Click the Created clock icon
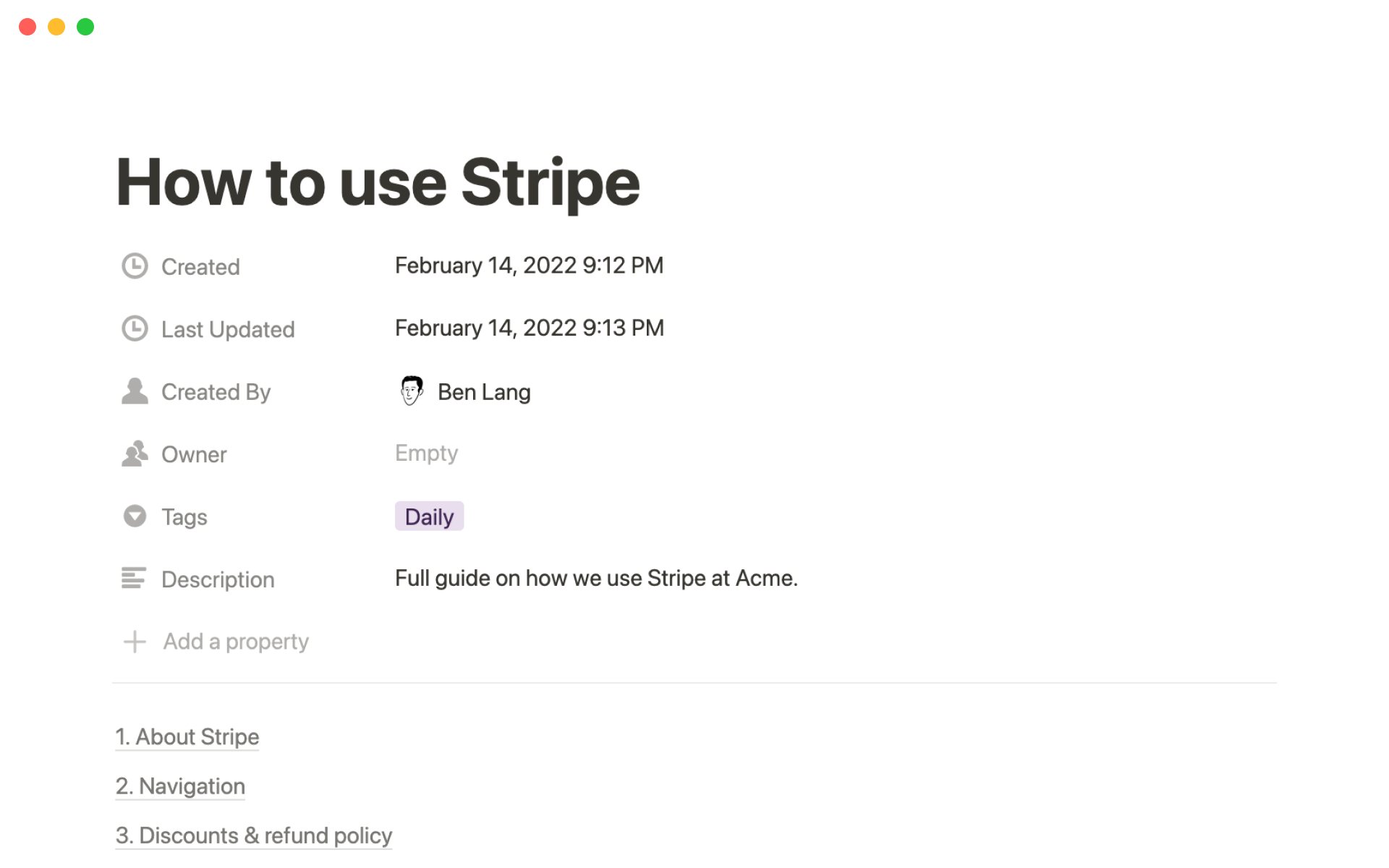The height and width of the screenshot is (868, 1389). point(135,266)
